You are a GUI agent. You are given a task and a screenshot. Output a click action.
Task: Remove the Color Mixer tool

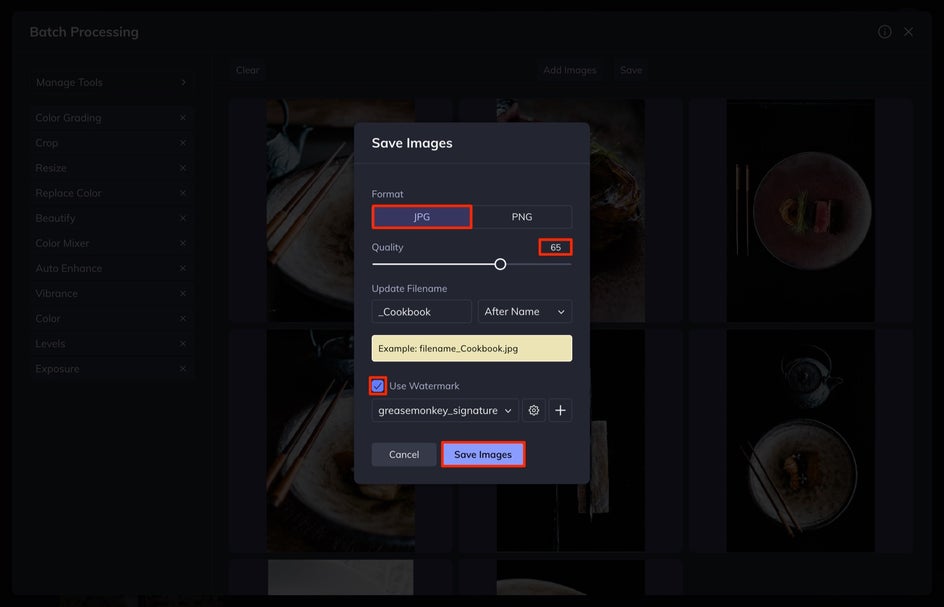[x=183, y=243]
